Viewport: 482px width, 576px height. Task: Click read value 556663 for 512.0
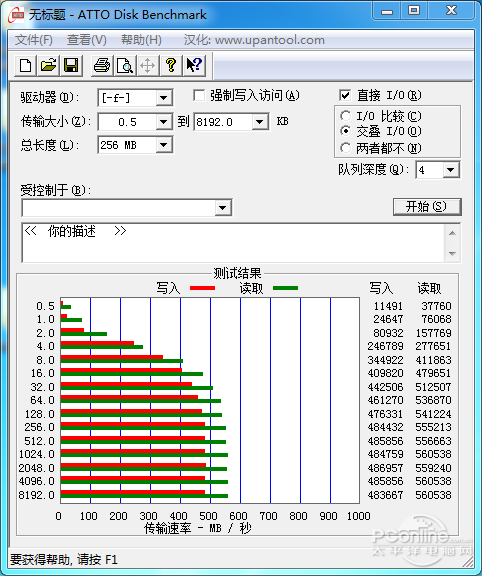coord(433,441)
